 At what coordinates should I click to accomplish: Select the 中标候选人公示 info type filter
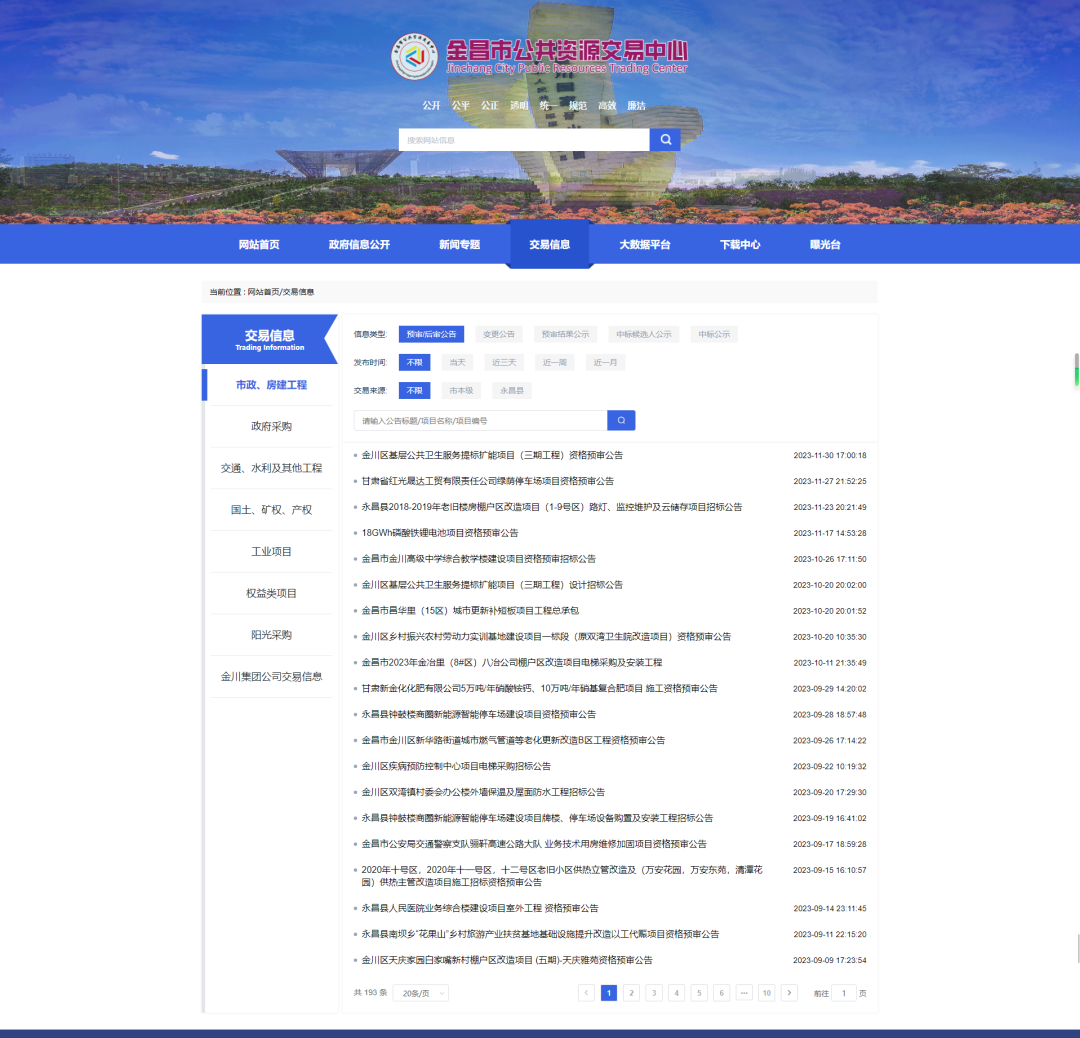[x=643, y=334]
